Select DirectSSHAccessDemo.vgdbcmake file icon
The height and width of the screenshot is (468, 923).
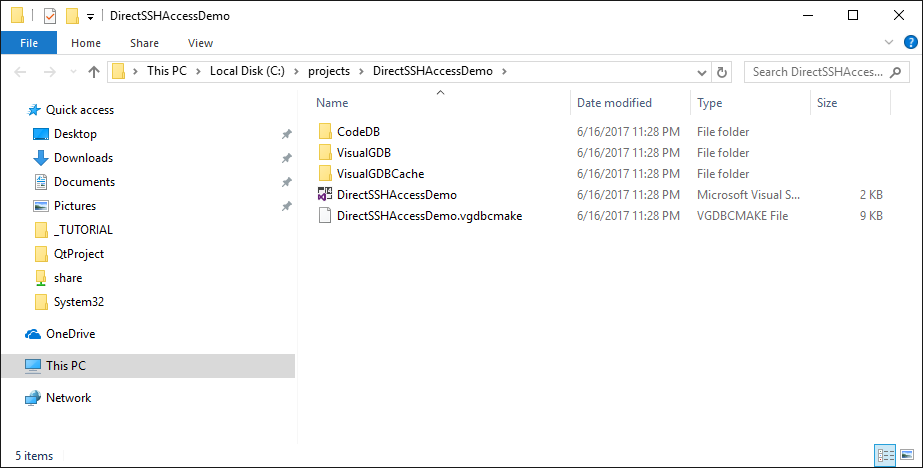(325, 216)
